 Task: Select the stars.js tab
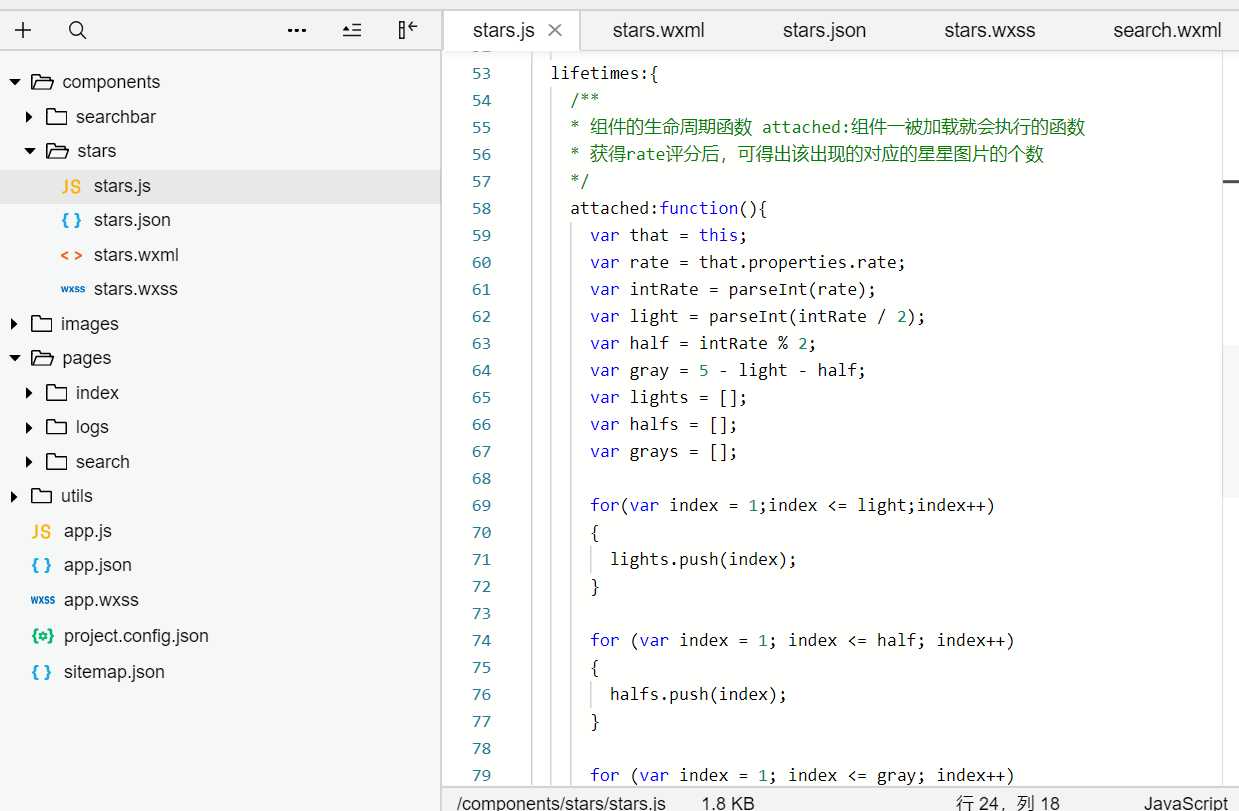503,30
